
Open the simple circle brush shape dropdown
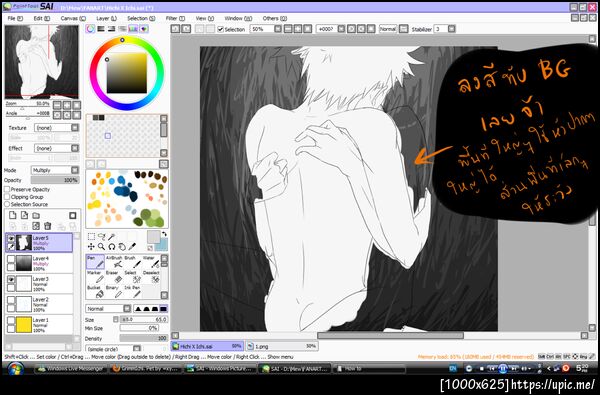113,349
